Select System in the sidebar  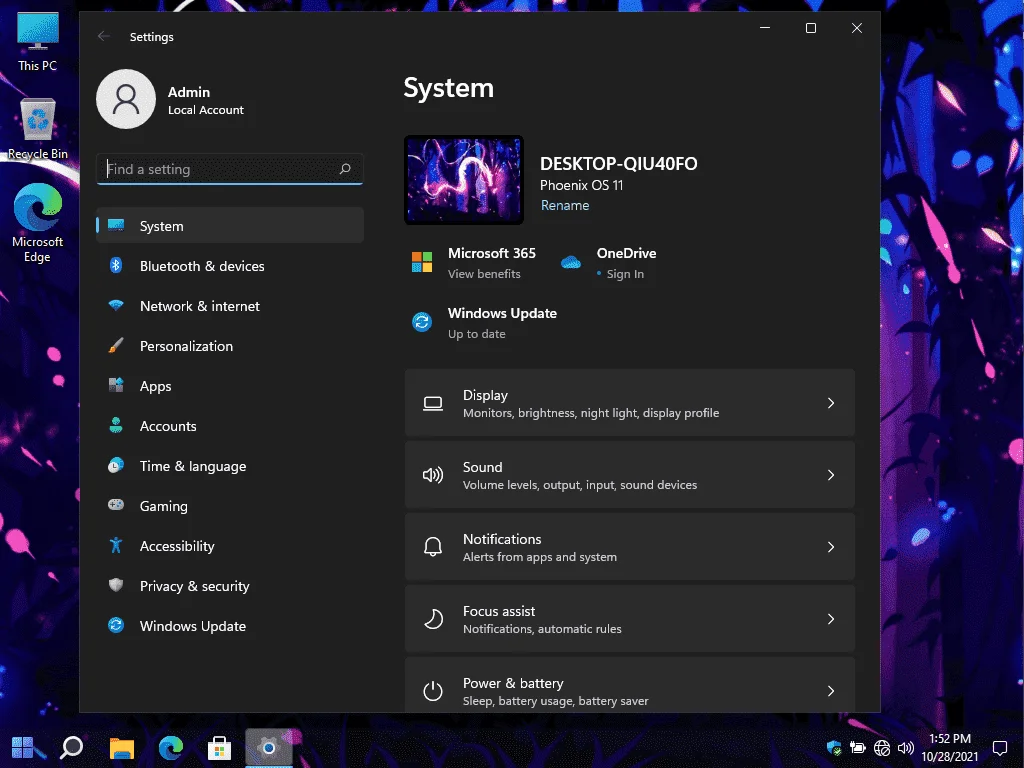tap(229, 225)
